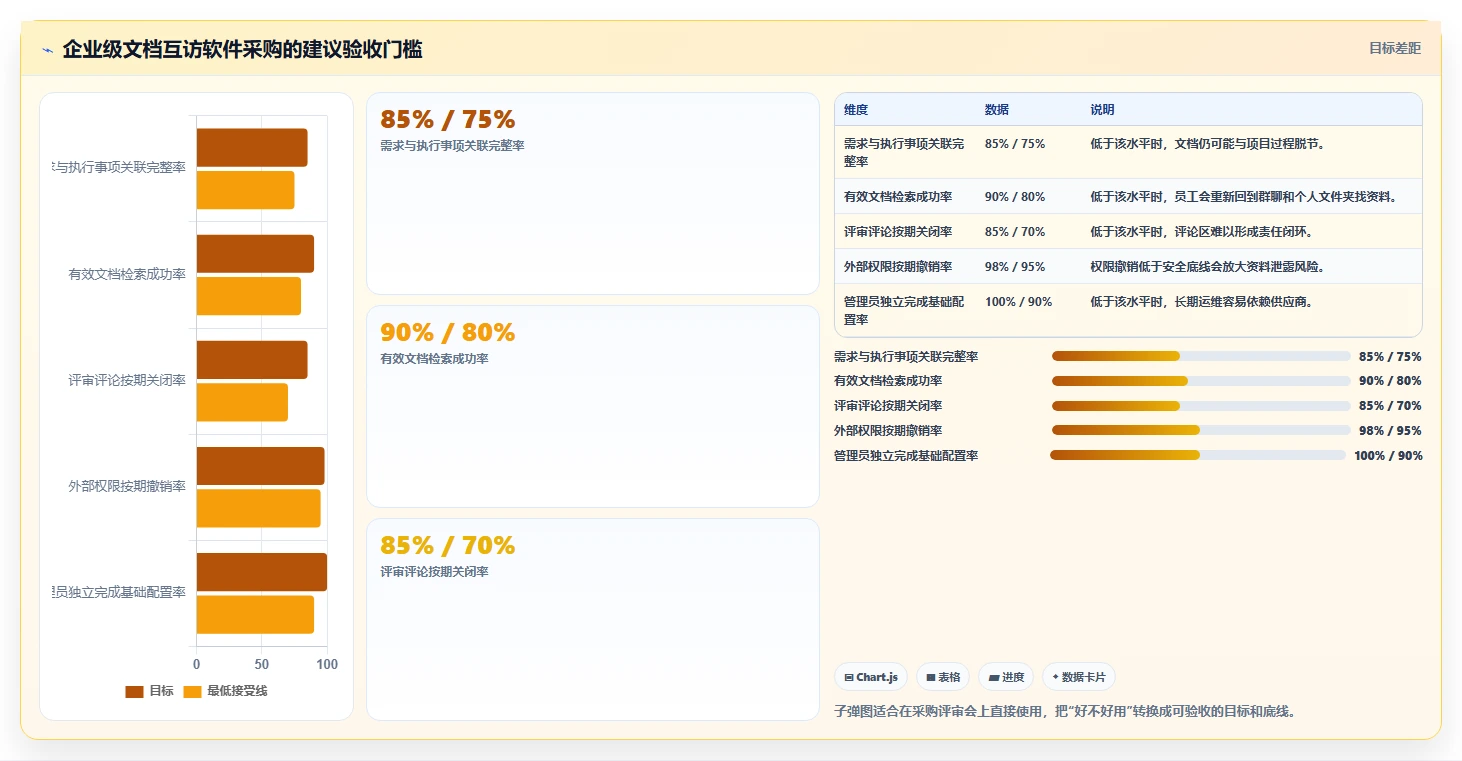Select the 进度 chip

(x=1006, y=677)
